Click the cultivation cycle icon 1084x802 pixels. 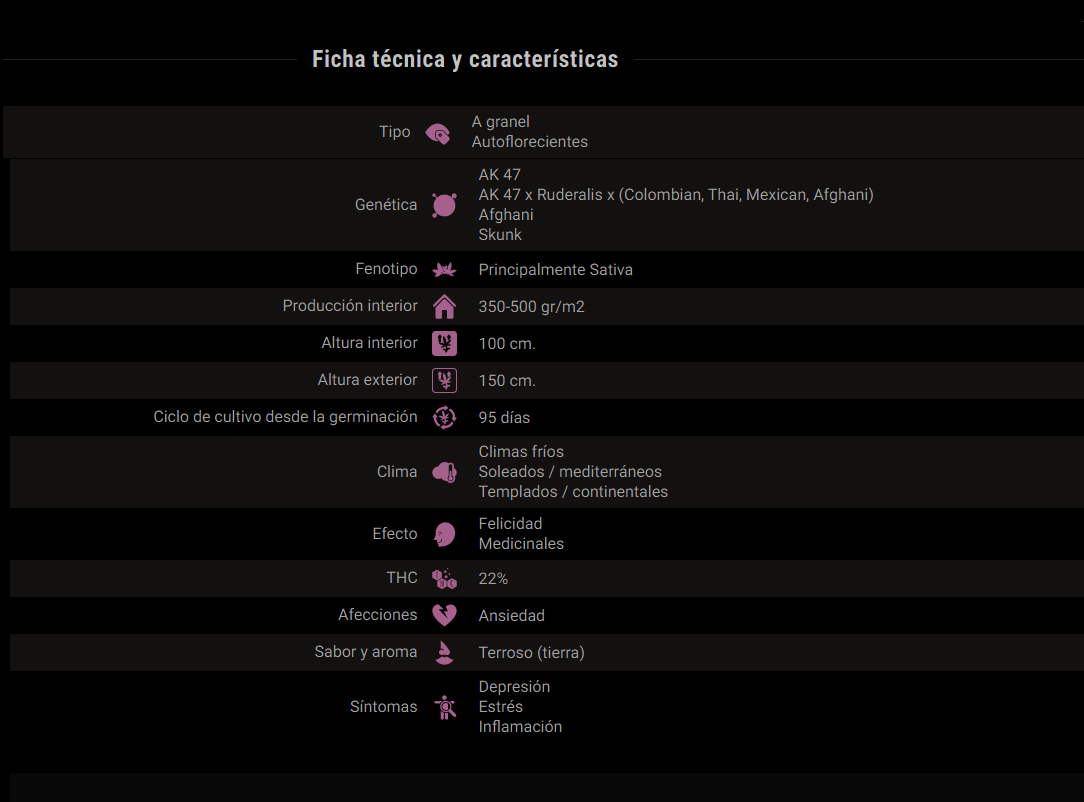tap(444, 417)
